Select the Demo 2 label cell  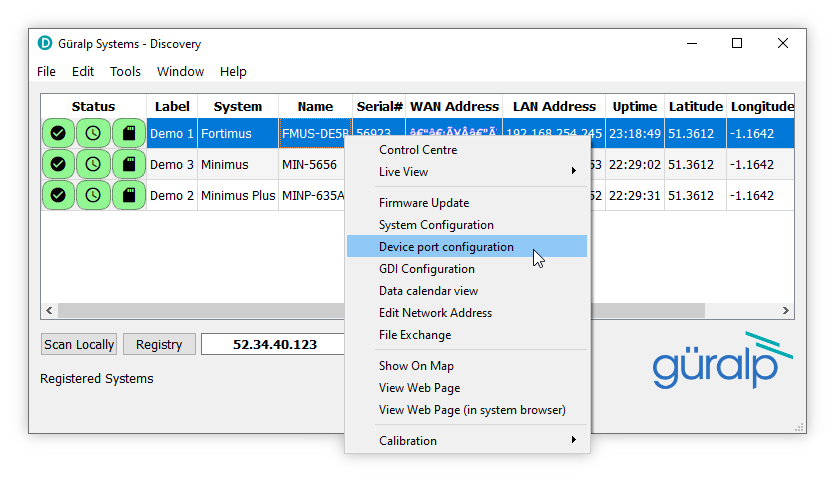click(x=172, y=195)
